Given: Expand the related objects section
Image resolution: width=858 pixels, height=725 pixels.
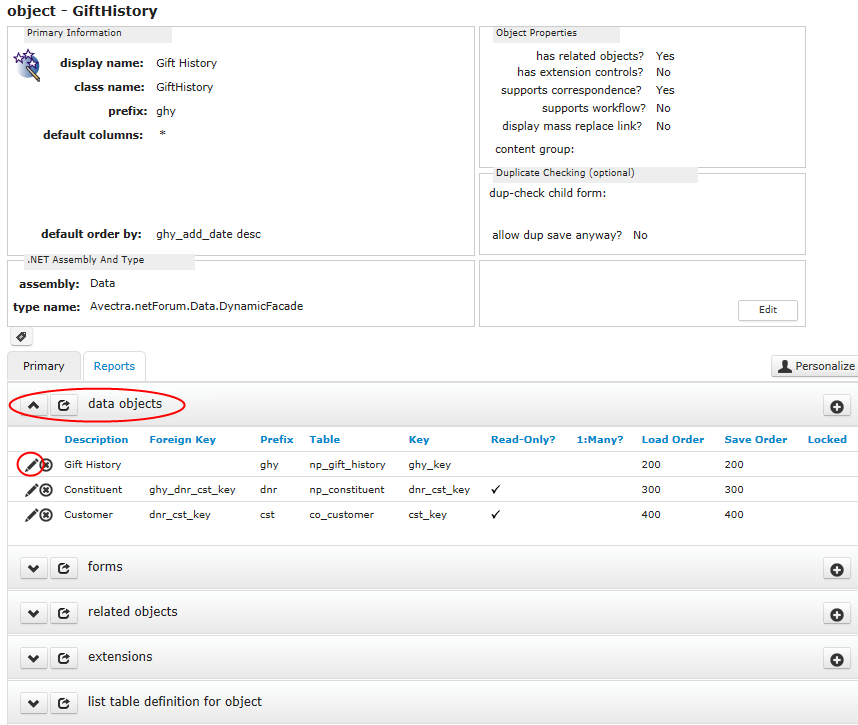Looking at the screenshot, I should pyautogui.click(x=33, y=613).
